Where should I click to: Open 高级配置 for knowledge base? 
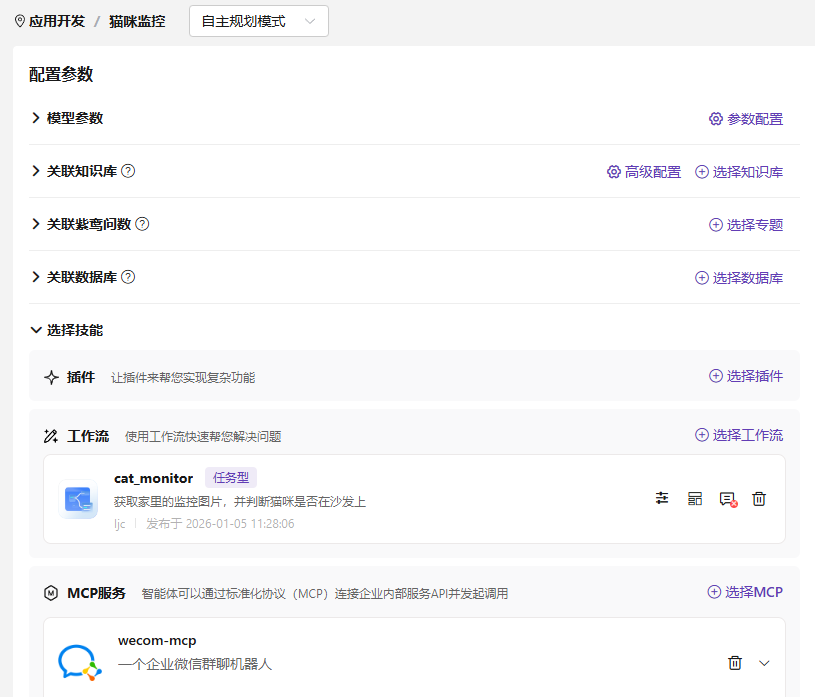[644, 172]
